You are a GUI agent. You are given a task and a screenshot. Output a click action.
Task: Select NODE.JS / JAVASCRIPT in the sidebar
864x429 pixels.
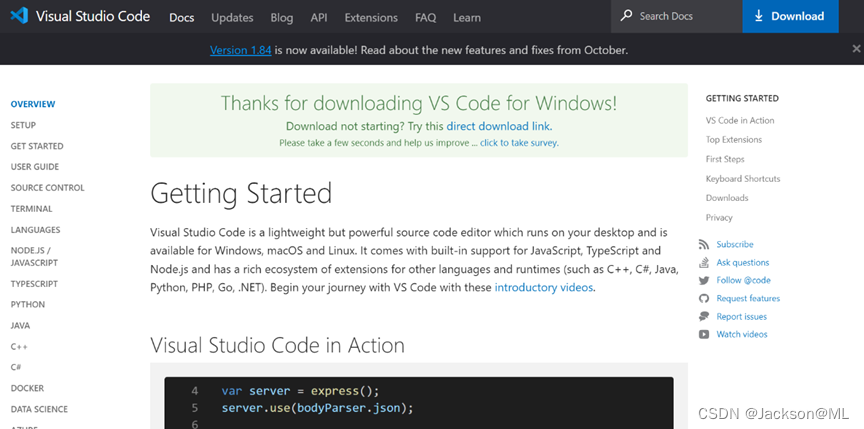34,257
